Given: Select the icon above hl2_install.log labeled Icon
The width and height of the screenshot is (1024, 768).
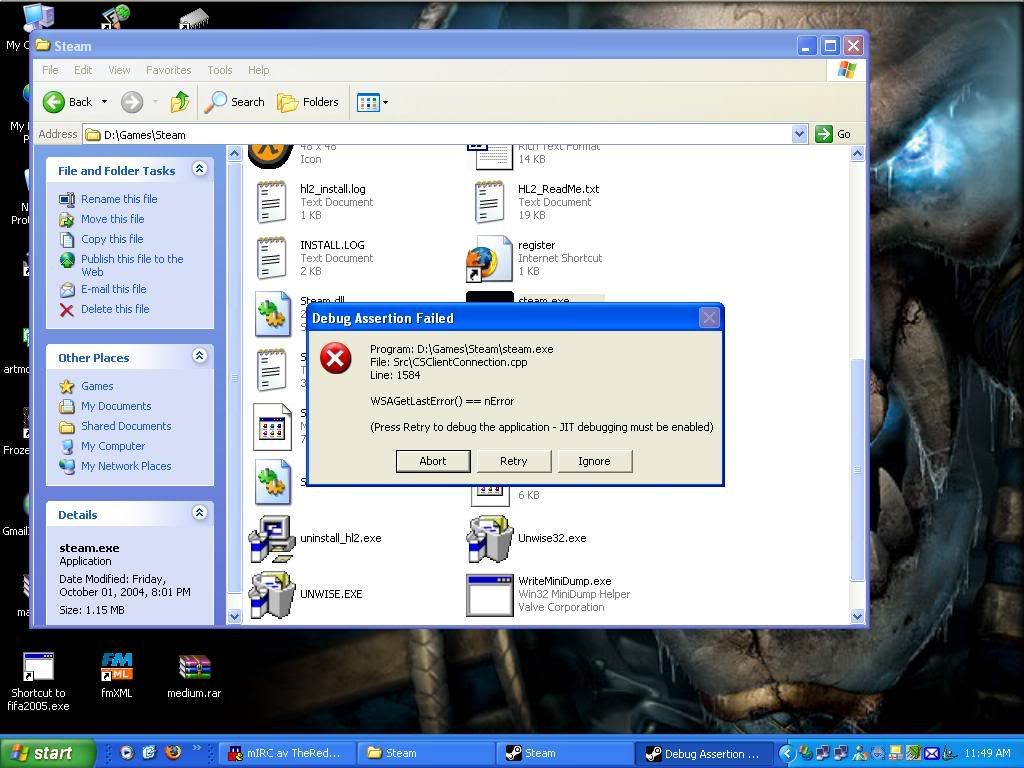Looking at the screenshot, I should (270, 156).
